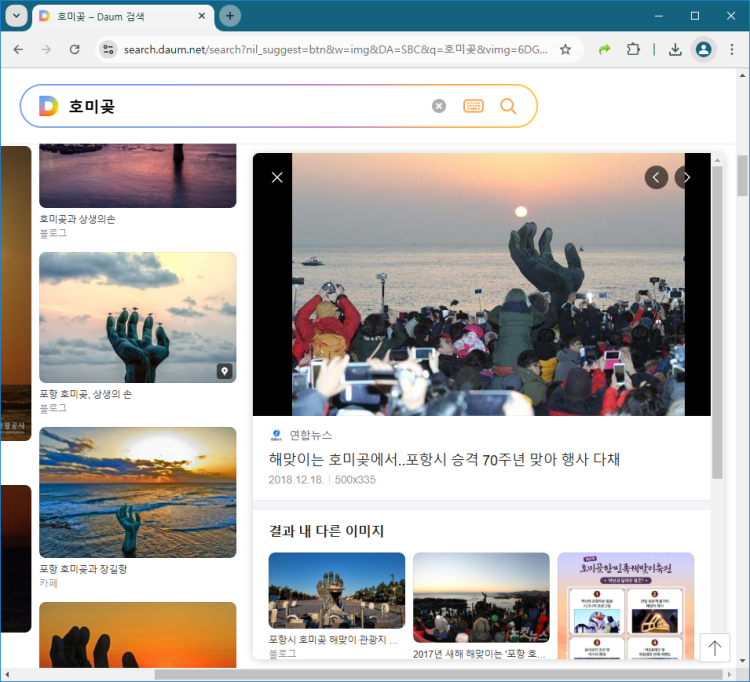Click the browser forward arrow
750x682 pixels.
point(46,49)
